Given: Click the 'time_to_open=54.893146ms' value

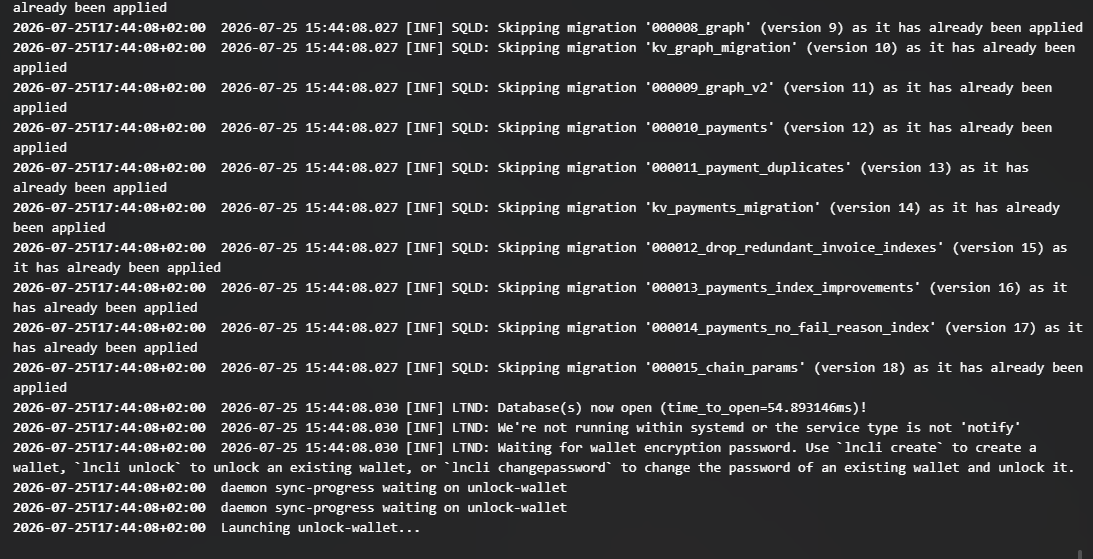Looking at the screenshot, I should (x=759, y=408).
